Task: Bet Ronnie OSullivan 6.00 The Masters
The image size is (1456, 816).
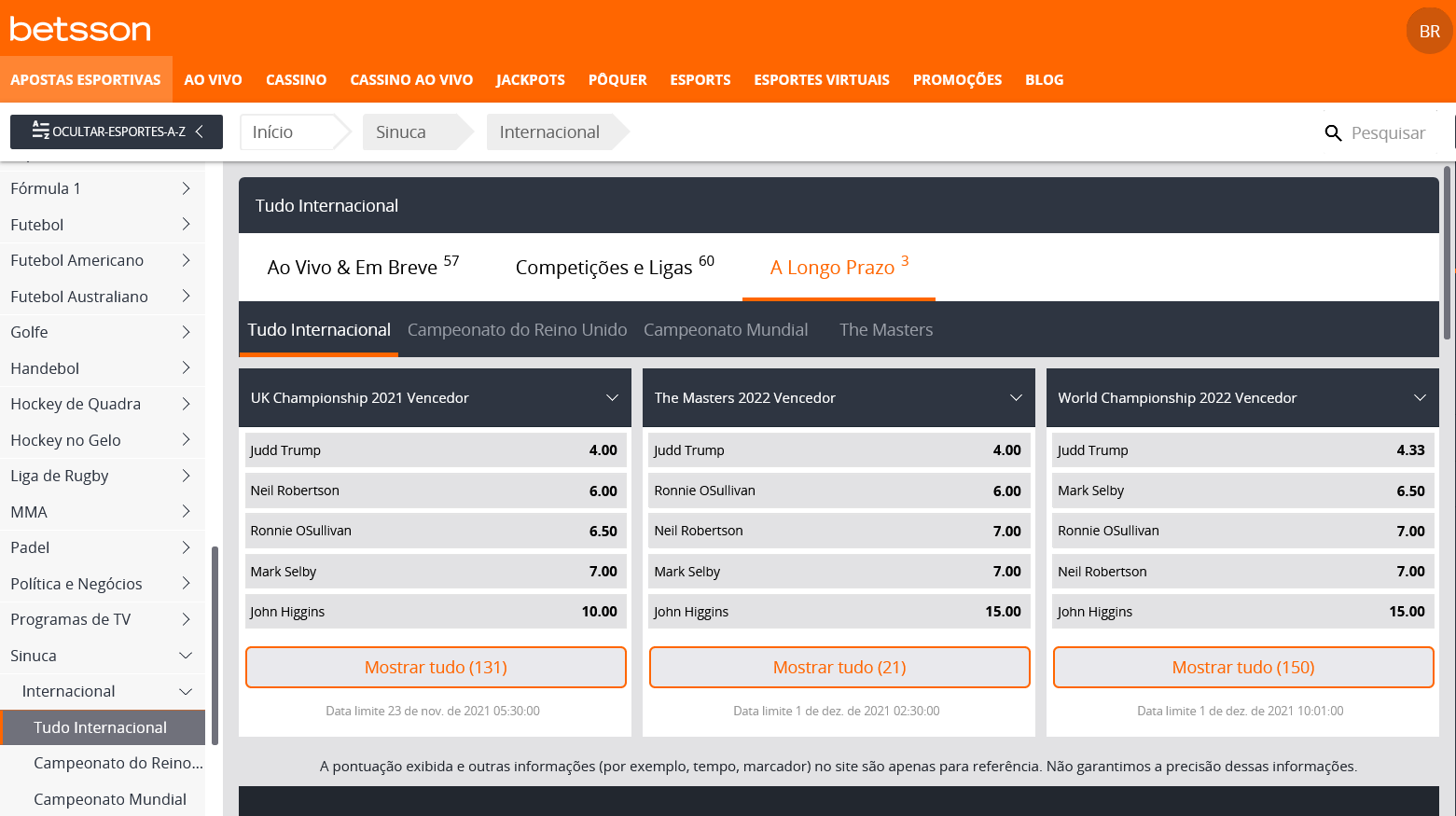Action: pyautogui.click(x=839, y=491)
